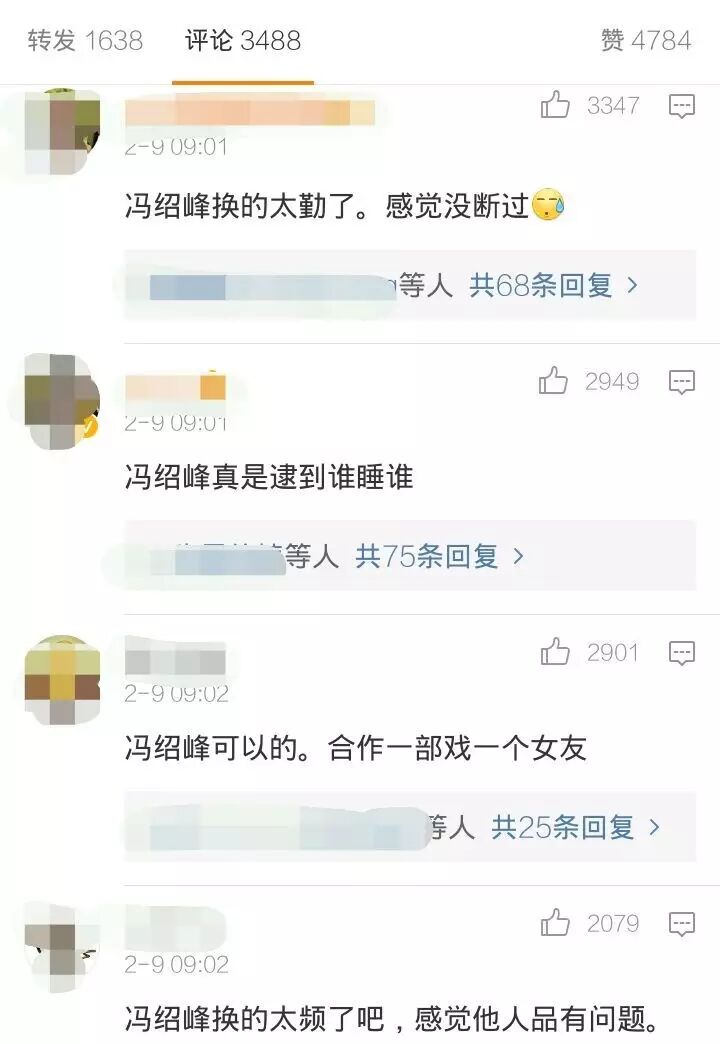
Task: Open second commenter's avatar profile
Action: (62, 401)
